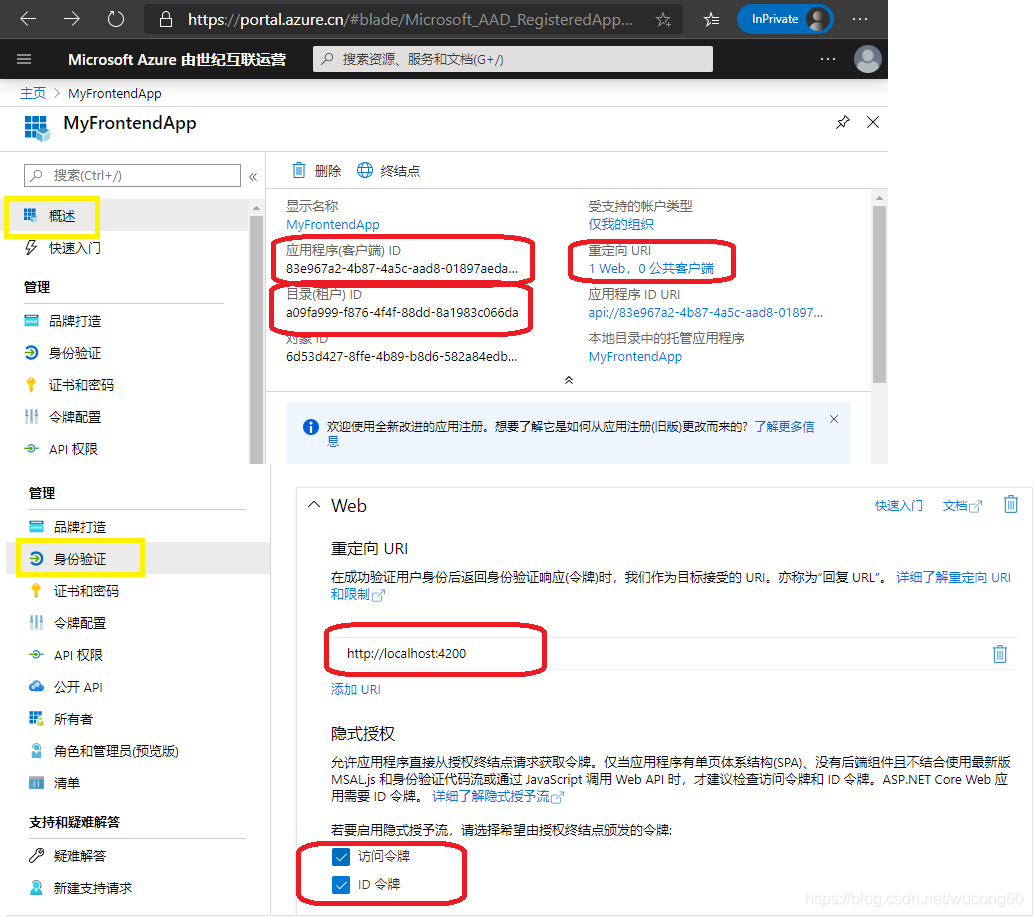Screen dimensions: 1033x917
Task: Open managed application MyFrontendApp link
Action: tap(635, 357)
